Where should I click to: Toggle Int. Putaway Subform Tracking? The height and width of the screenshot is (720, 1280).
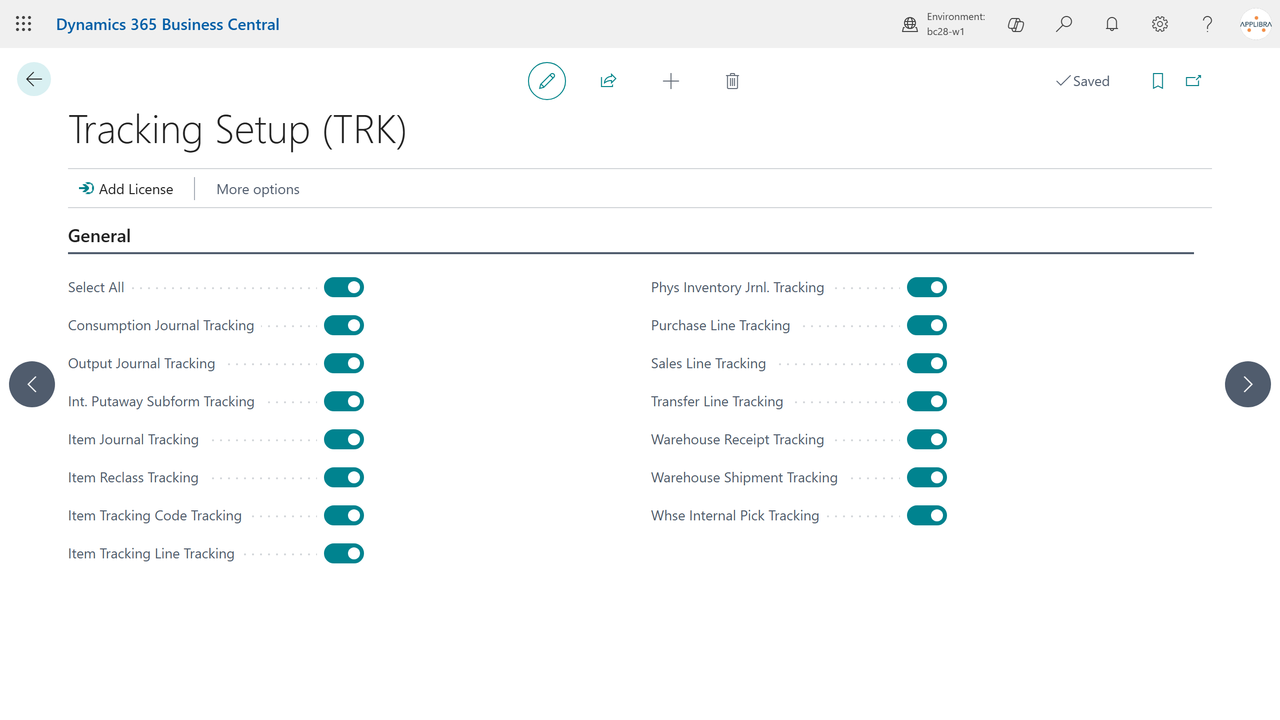pyautogui.click(x=344, y=402)
